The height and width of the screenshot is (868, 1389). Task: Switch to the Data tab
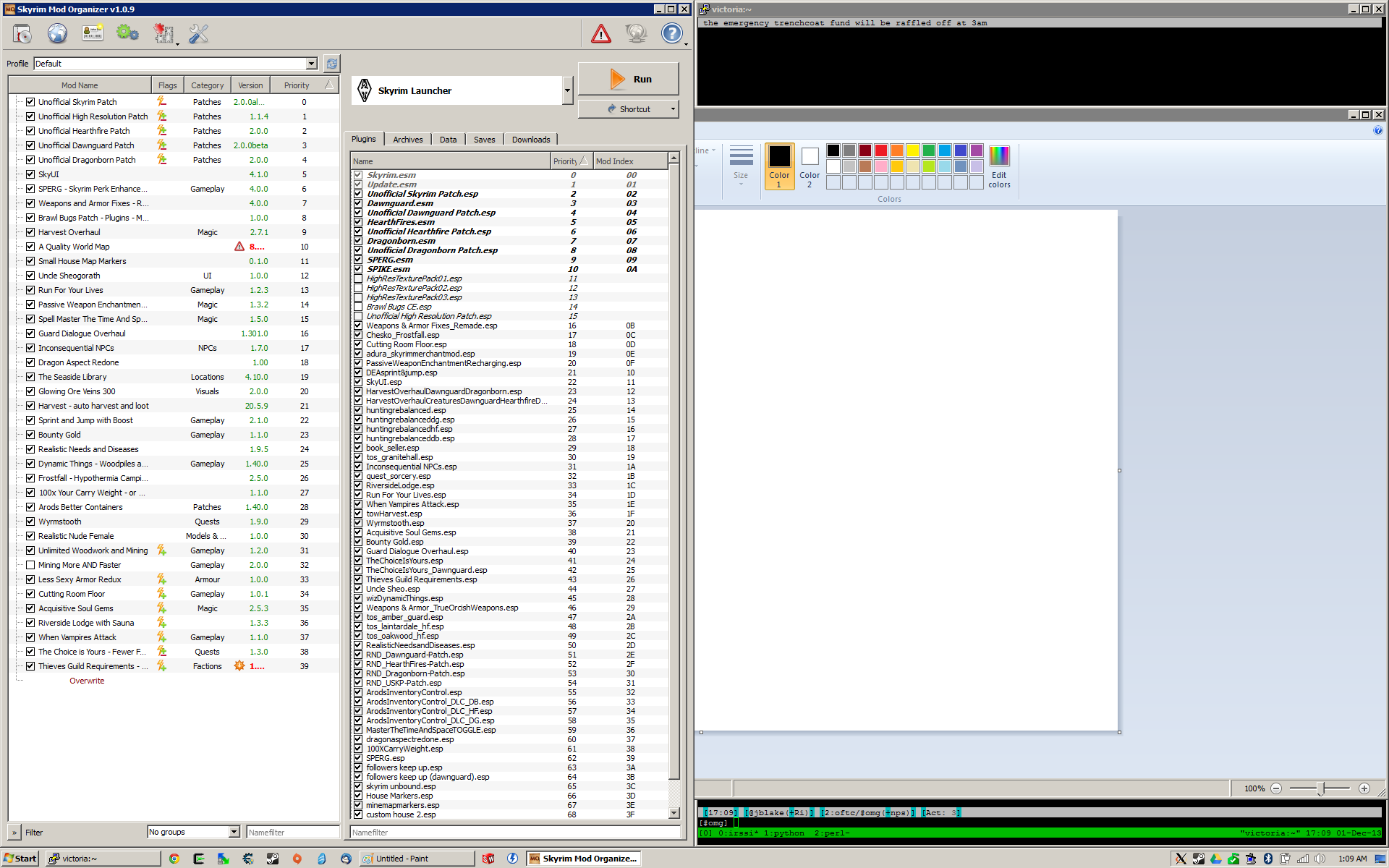[x=449, y=140]
